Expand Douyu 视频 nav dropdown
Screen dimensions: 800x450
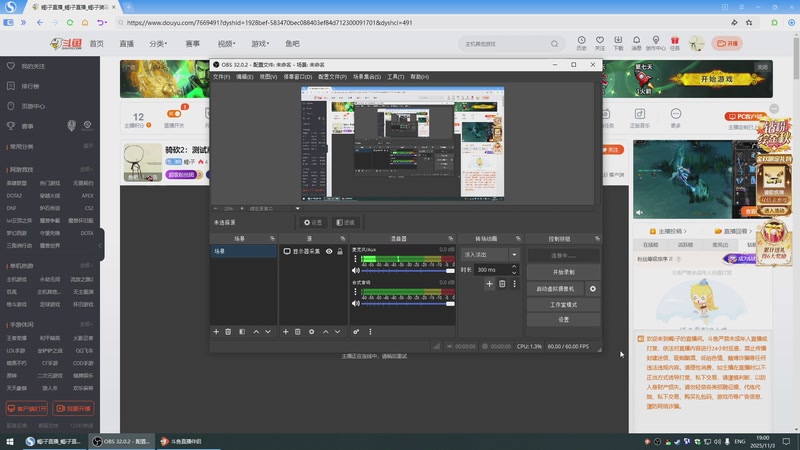227,44
